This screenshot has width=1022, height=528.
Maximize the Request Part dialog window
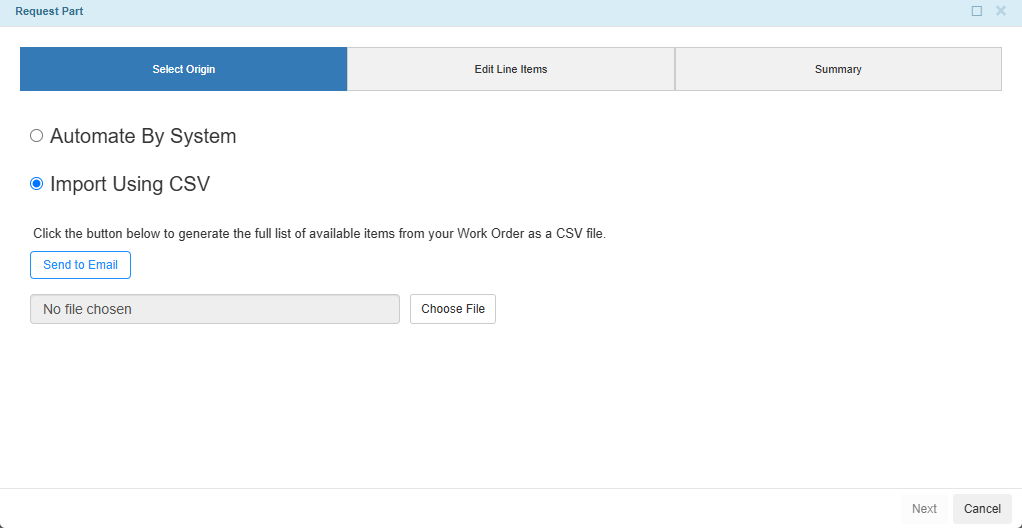click(977, 11)
